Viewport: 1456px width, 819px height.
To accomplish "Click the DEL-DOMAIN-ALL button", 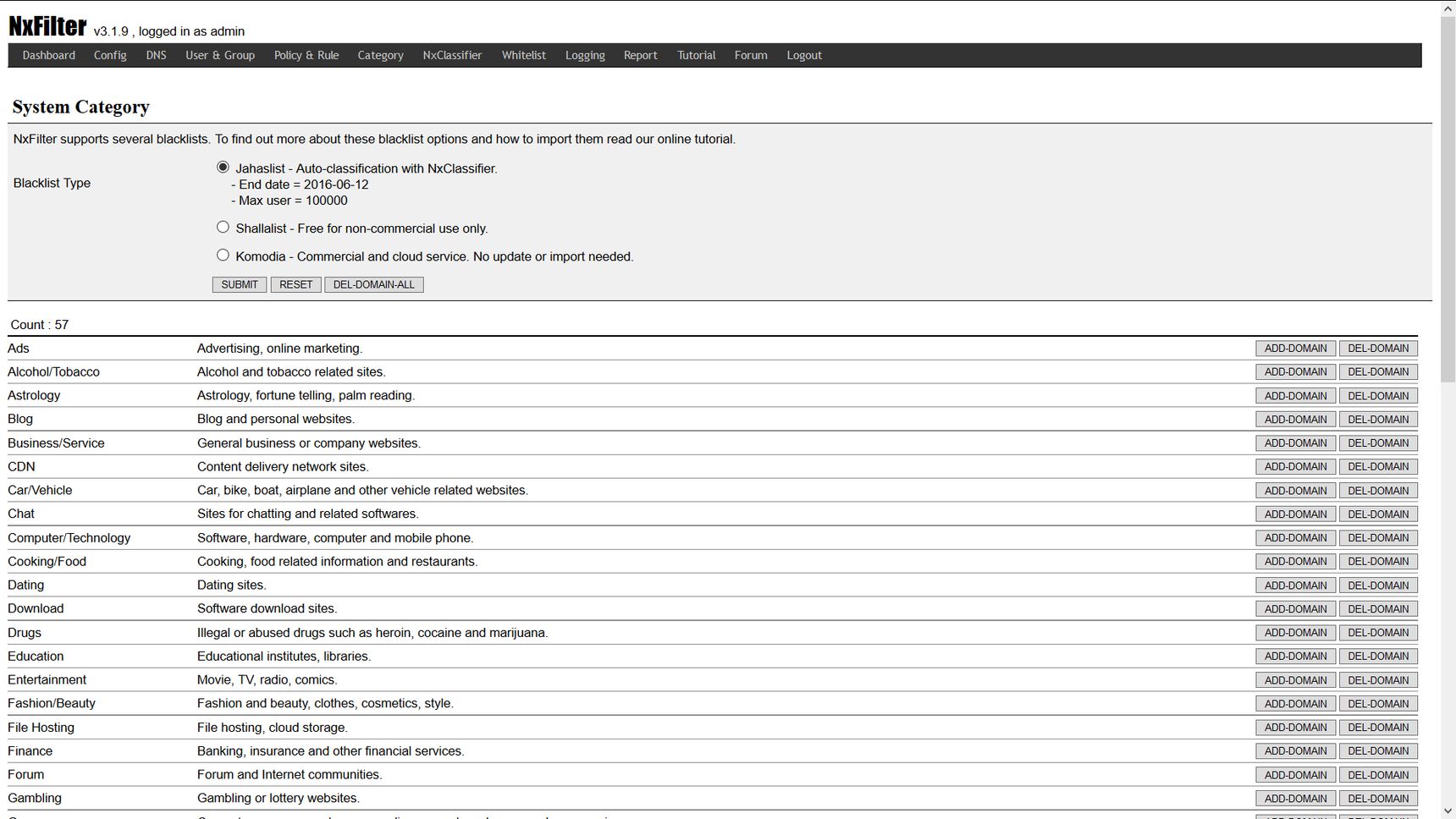I will pyautogui.click(x=373, y=284).
